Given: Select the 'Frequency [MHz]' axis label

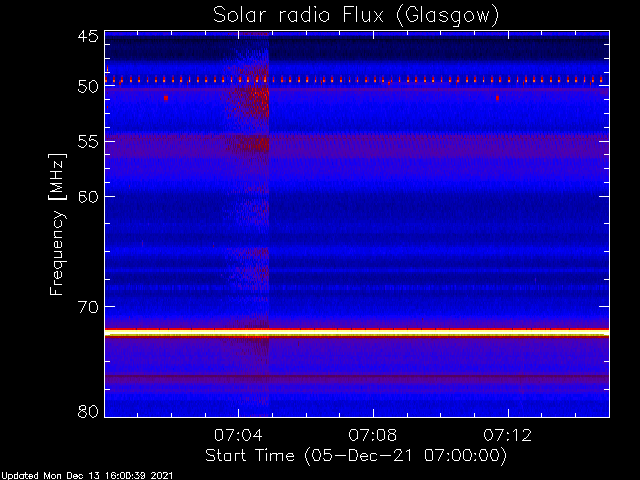Looking at the screenshot, I should (57, 224).
